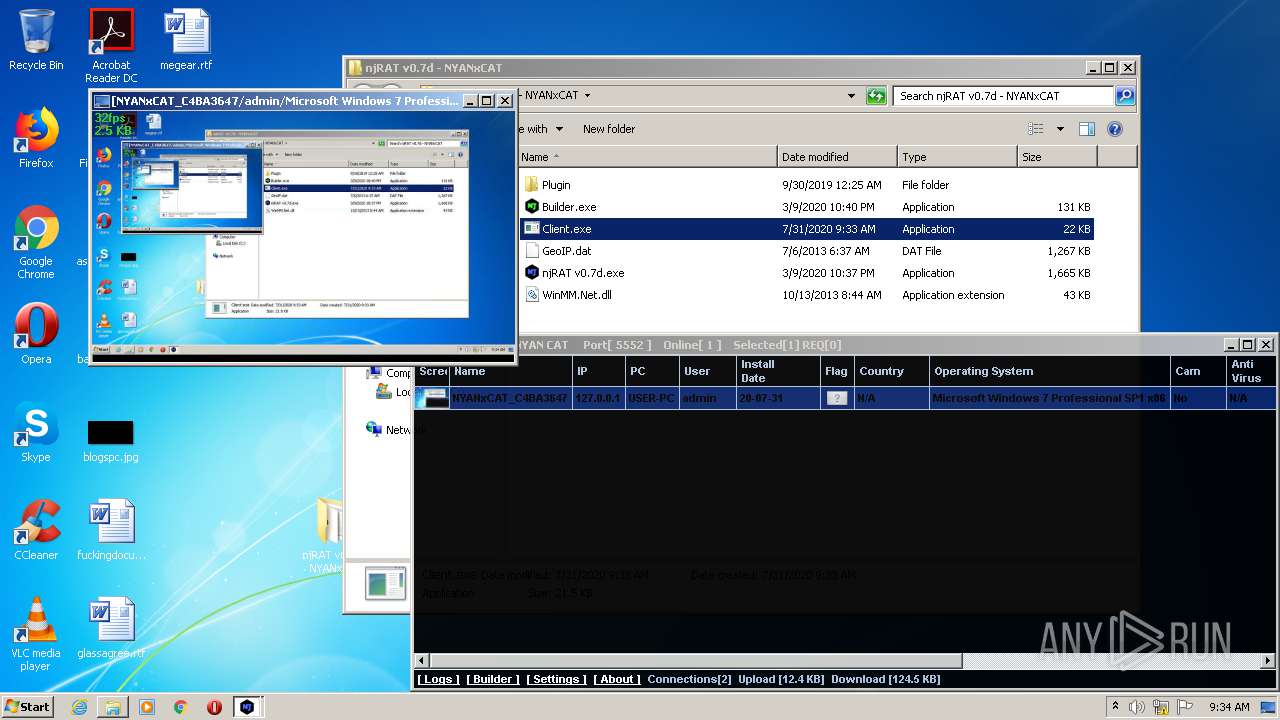Click the njRAT scrollbar left arrow
The height and width of the screenshot is (720, 1280).
pos(422,661)
